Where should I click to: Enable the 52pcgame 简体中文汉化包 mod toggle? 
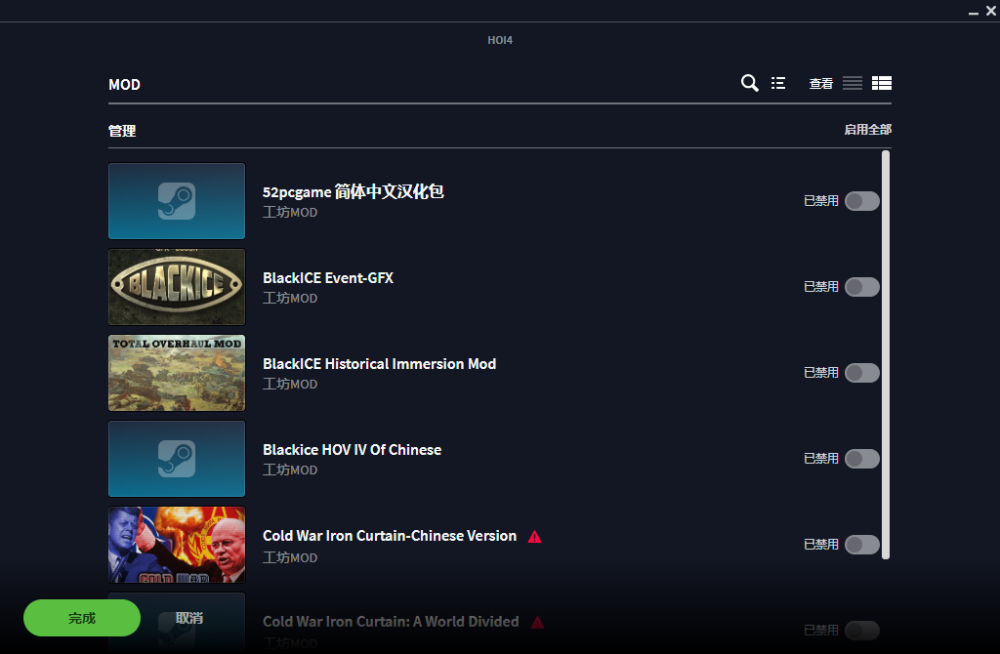(x=862, y=201)
